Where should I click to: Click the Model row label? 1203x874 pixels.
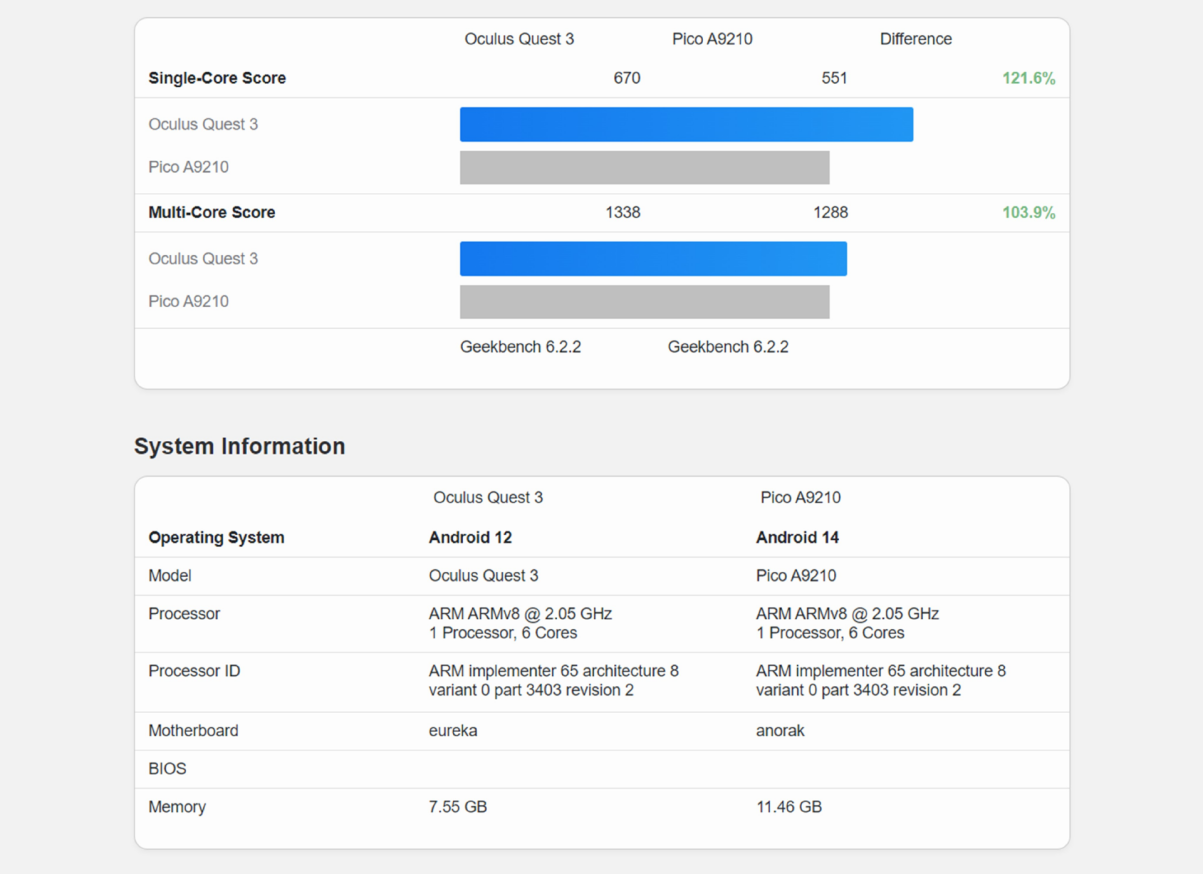[x=170, y=575]
